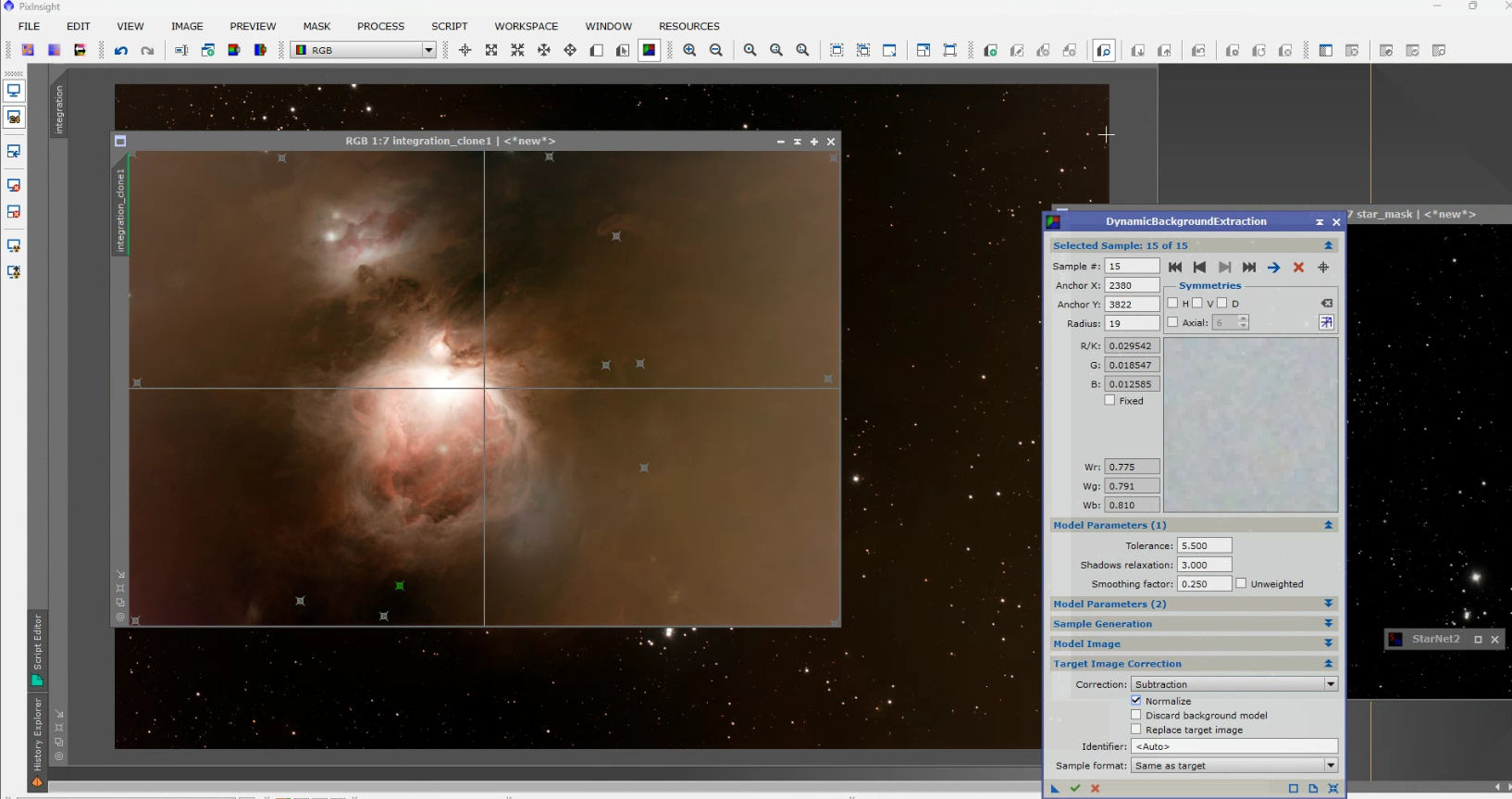1512x799 pixels.
Task: Jump to first sample in DBE
Action: point(1175,268)
